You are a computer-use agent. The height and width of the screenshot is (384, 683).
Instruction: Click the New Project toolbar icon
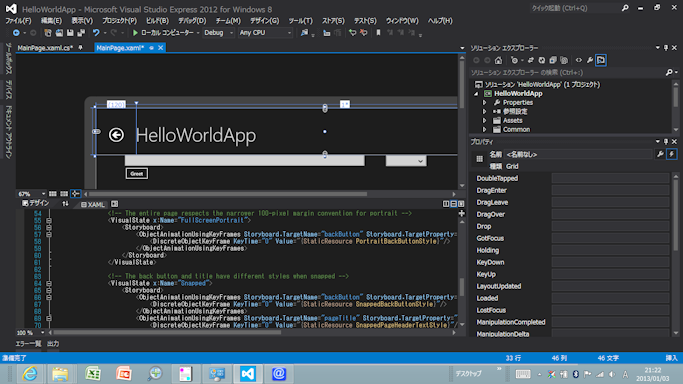click(x=47, y=33)
